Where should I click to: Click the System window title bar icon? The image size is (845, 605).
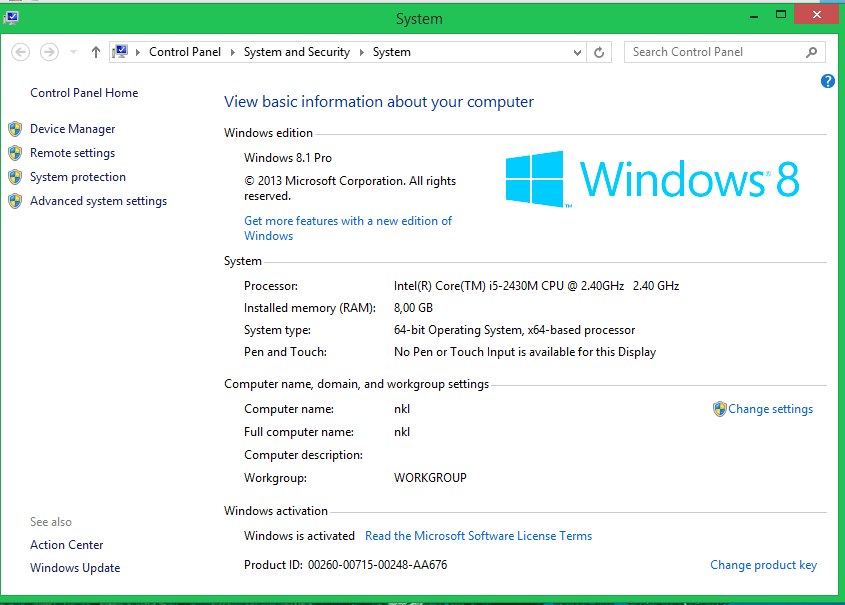pos(10,16)
